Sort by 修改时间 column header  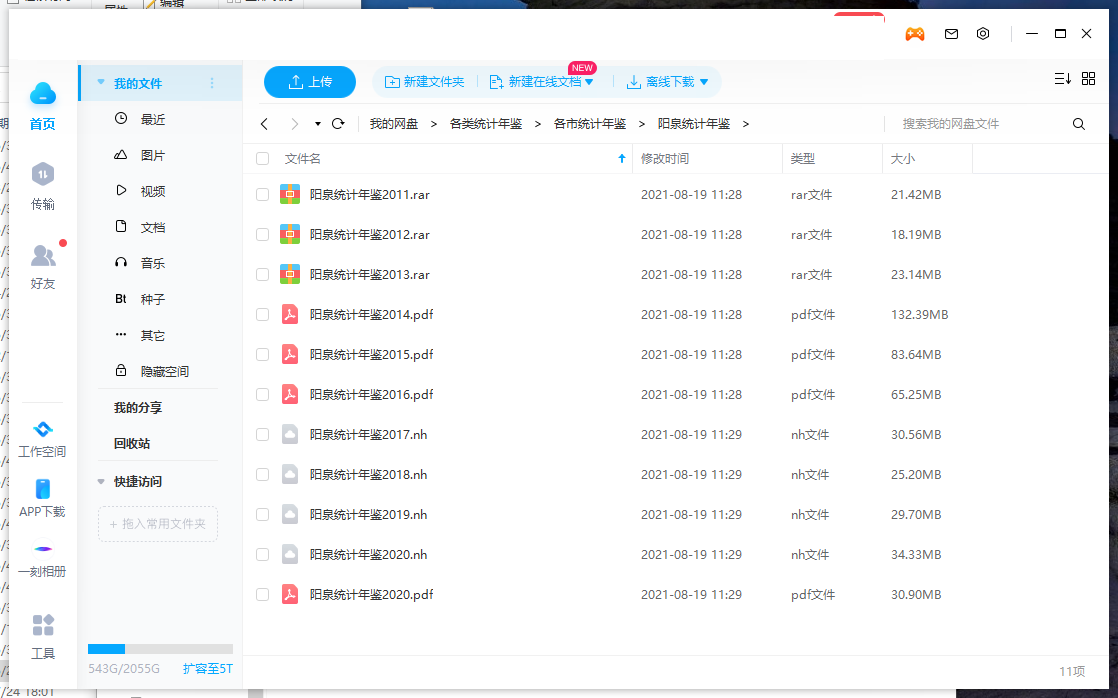pyautogui.click(x=665, y=158)
